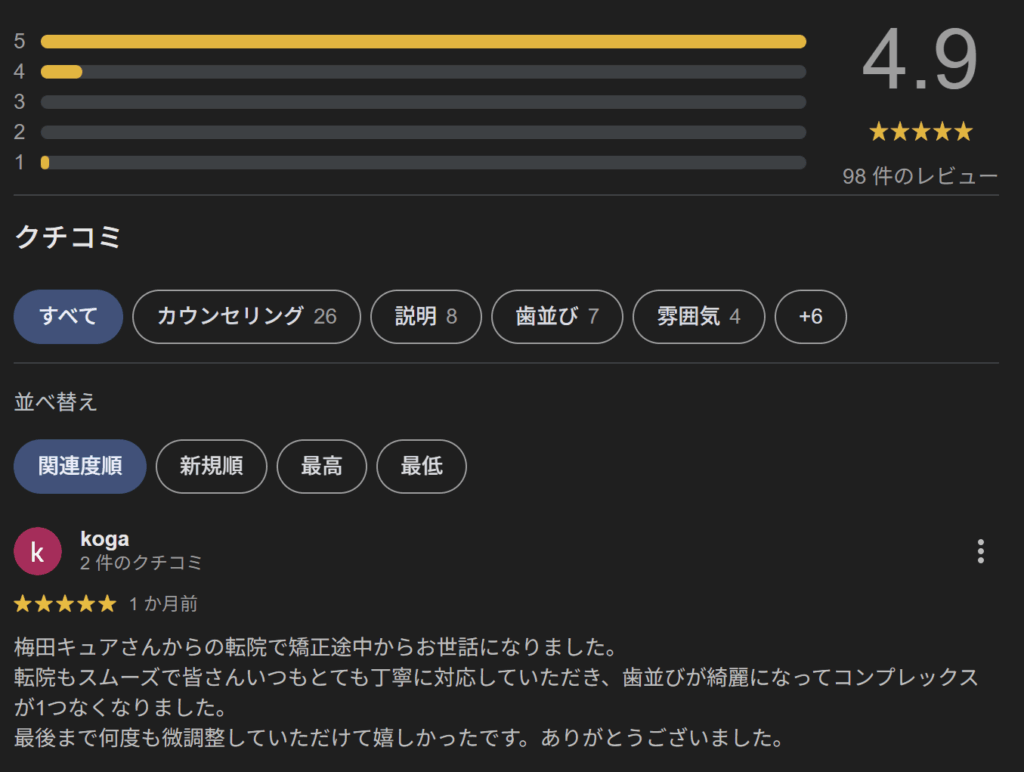This screenshot has width=1024, height=772.
Task: Click the five-star rating on koga's review
Action: (x=66, y=604)
